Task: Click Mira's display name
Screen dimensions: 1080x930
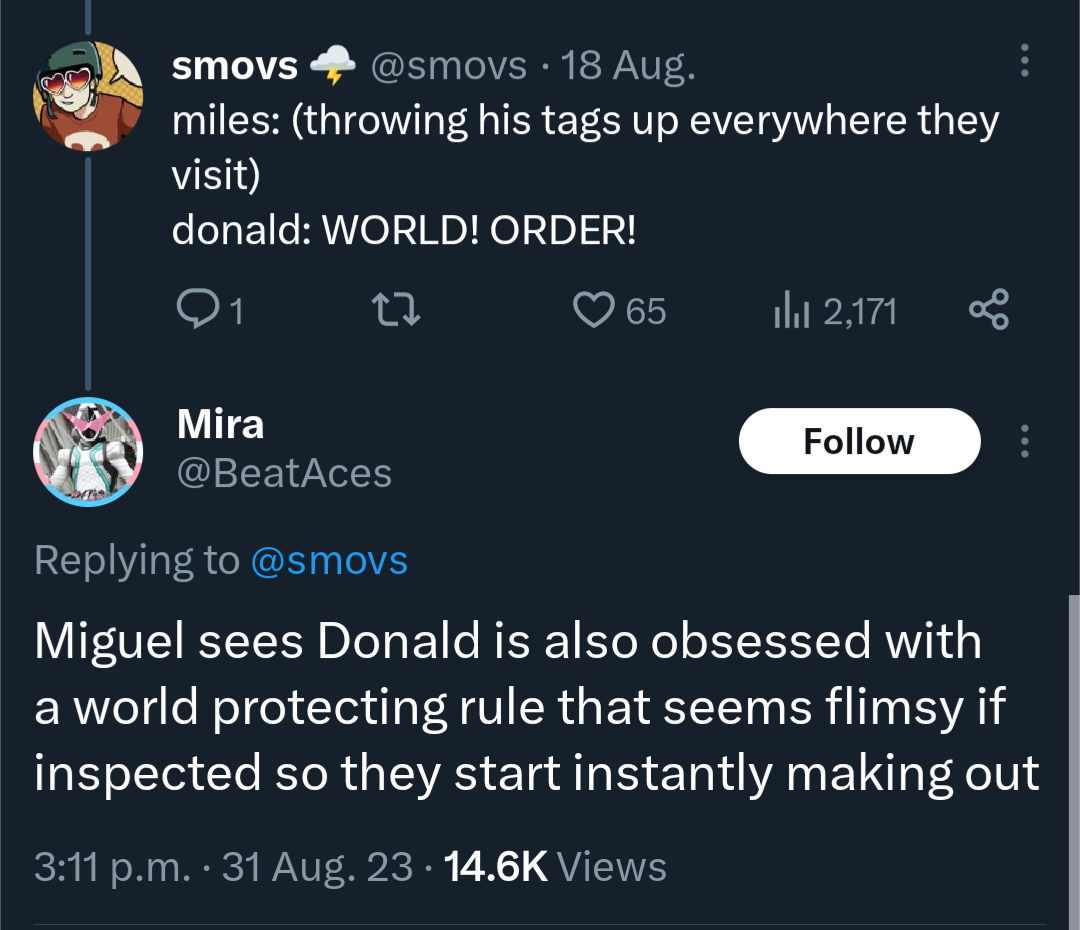Action: pos(221,424)
